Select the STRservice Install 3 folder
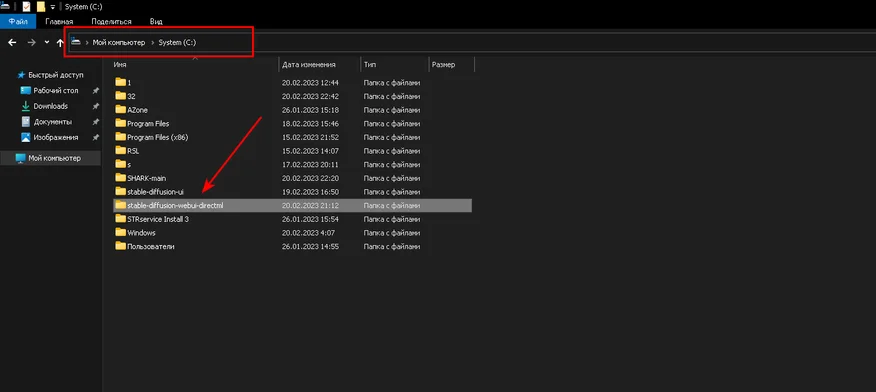Viewport: 876px width, 392px height. 158,219
